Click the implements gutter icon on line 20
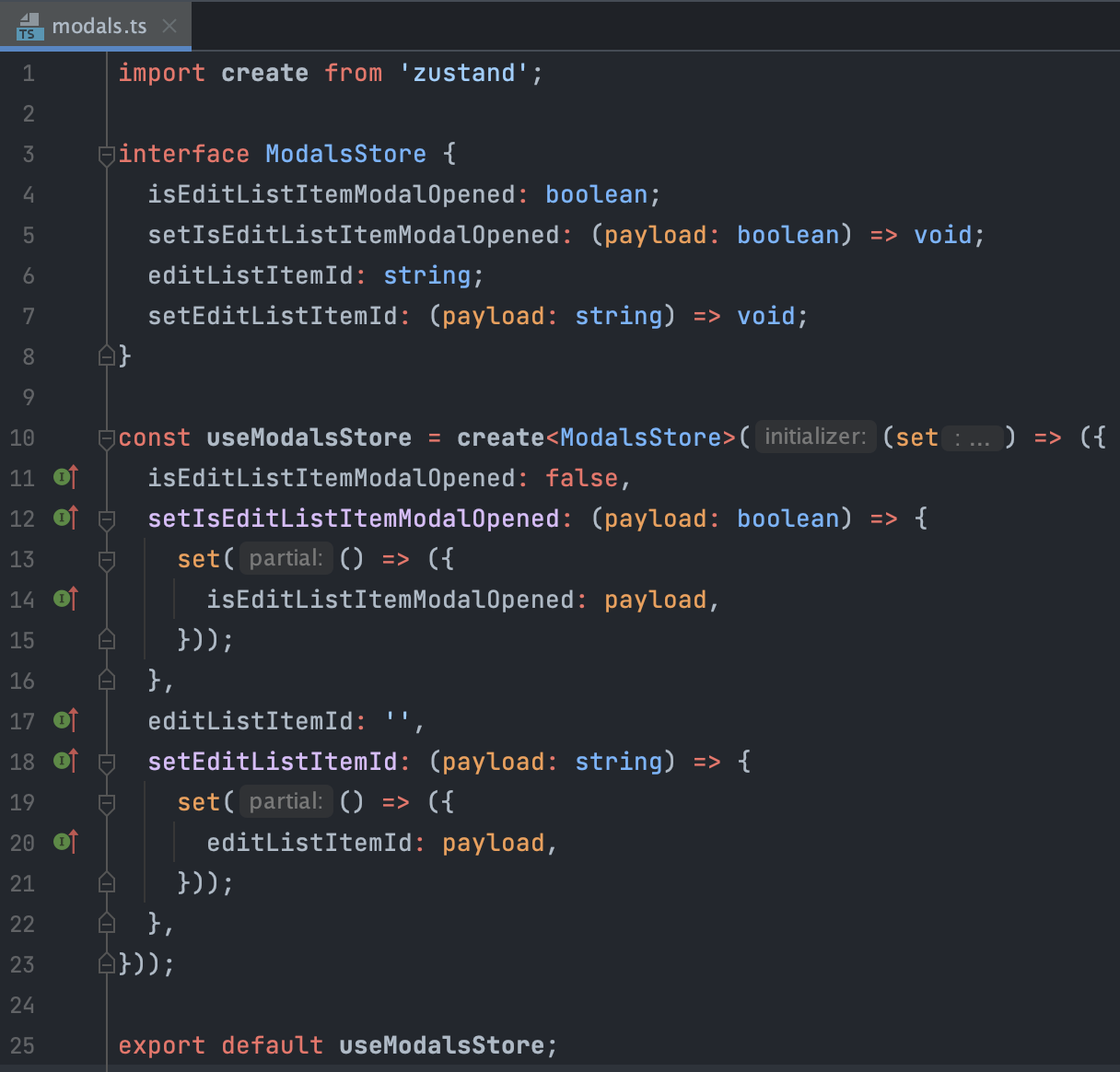The height and width of the screenshot is (1072, 1120). [64, 842]
